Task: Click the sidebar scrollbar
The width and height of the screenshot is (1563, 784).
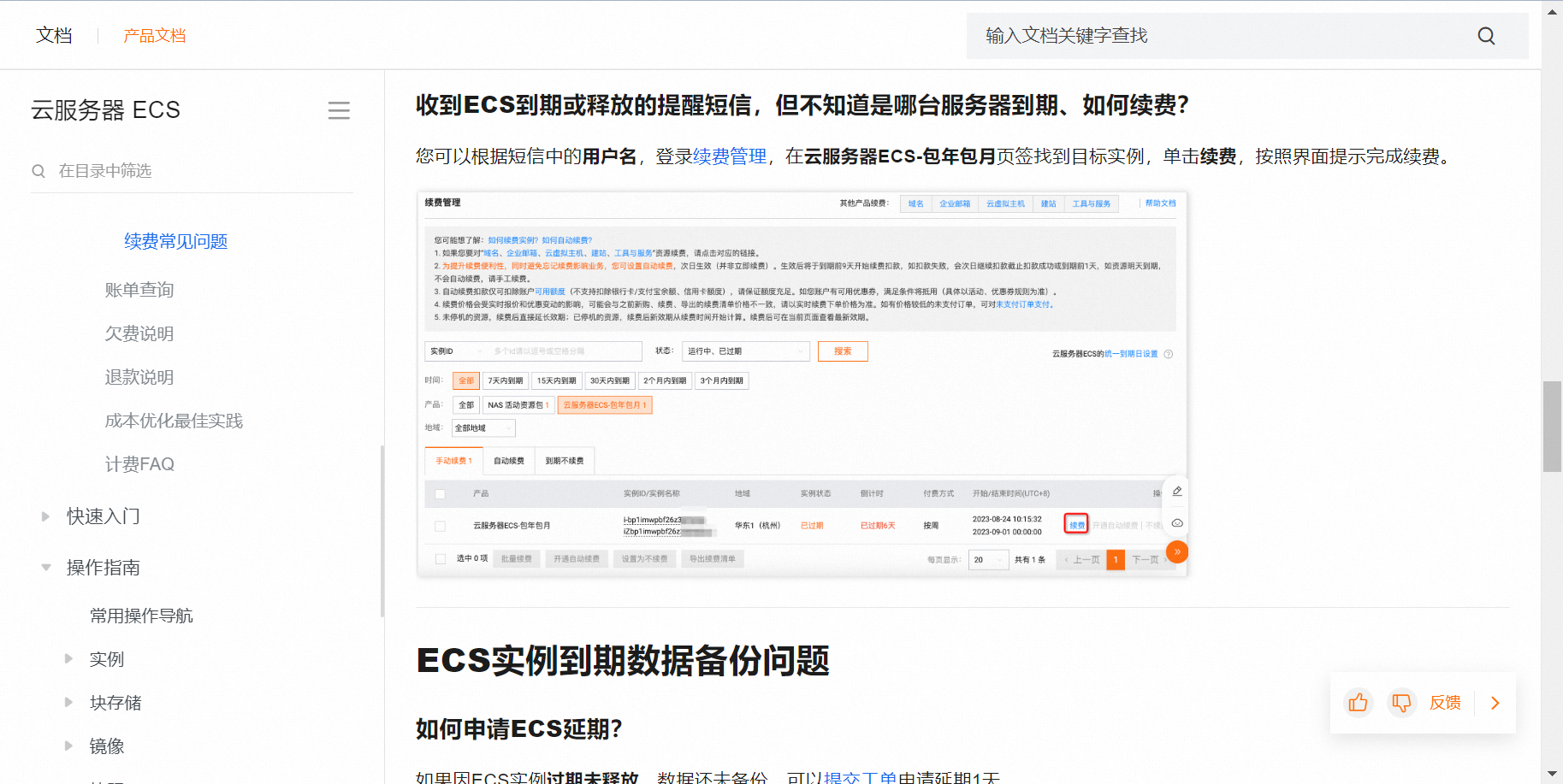Action: (382, 530)
